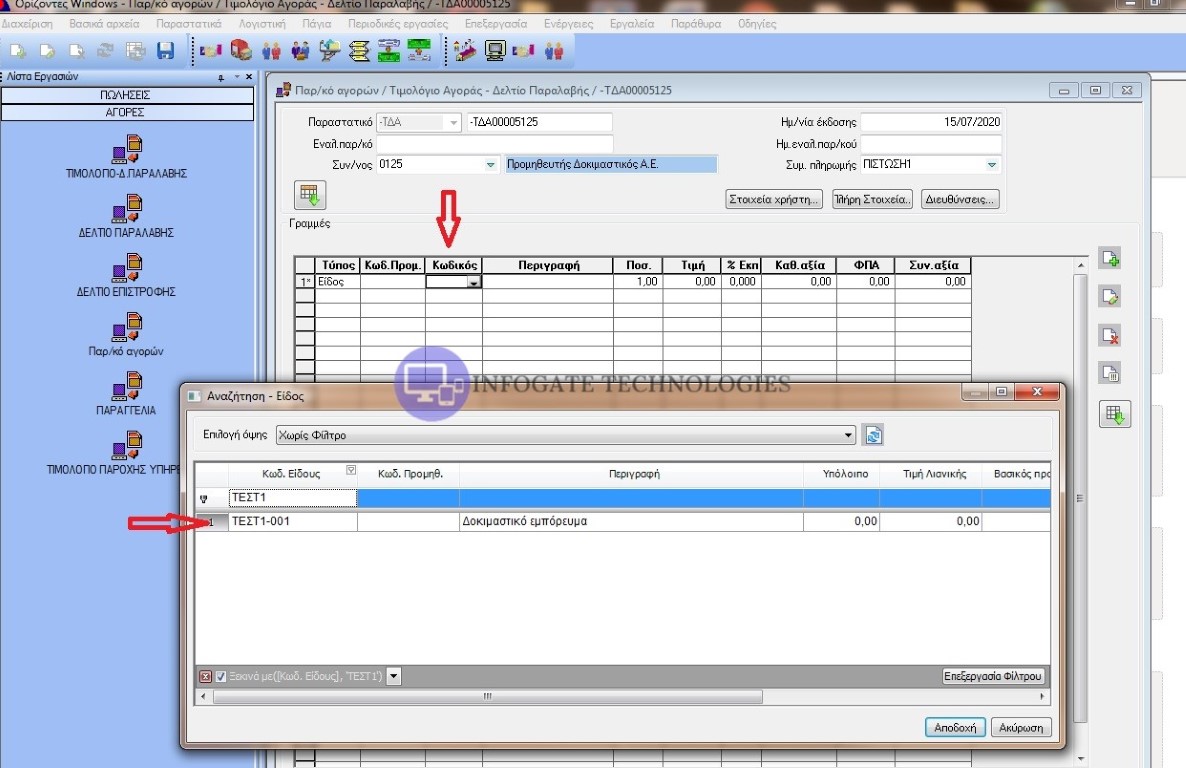Click refresh icon beside Επιλογή όψης
Image resolution: width=1186 pixels, height=768 pixels.
[x=873, y=435]
